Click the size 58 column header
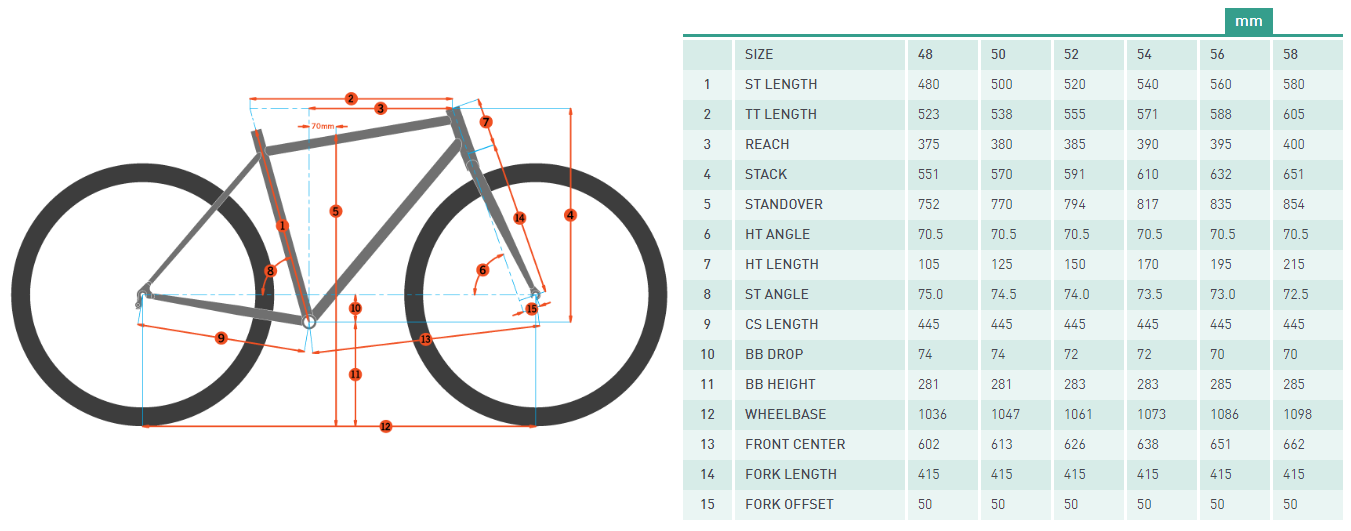Viewport: 1351px width, 531px height. [1291, 54]
